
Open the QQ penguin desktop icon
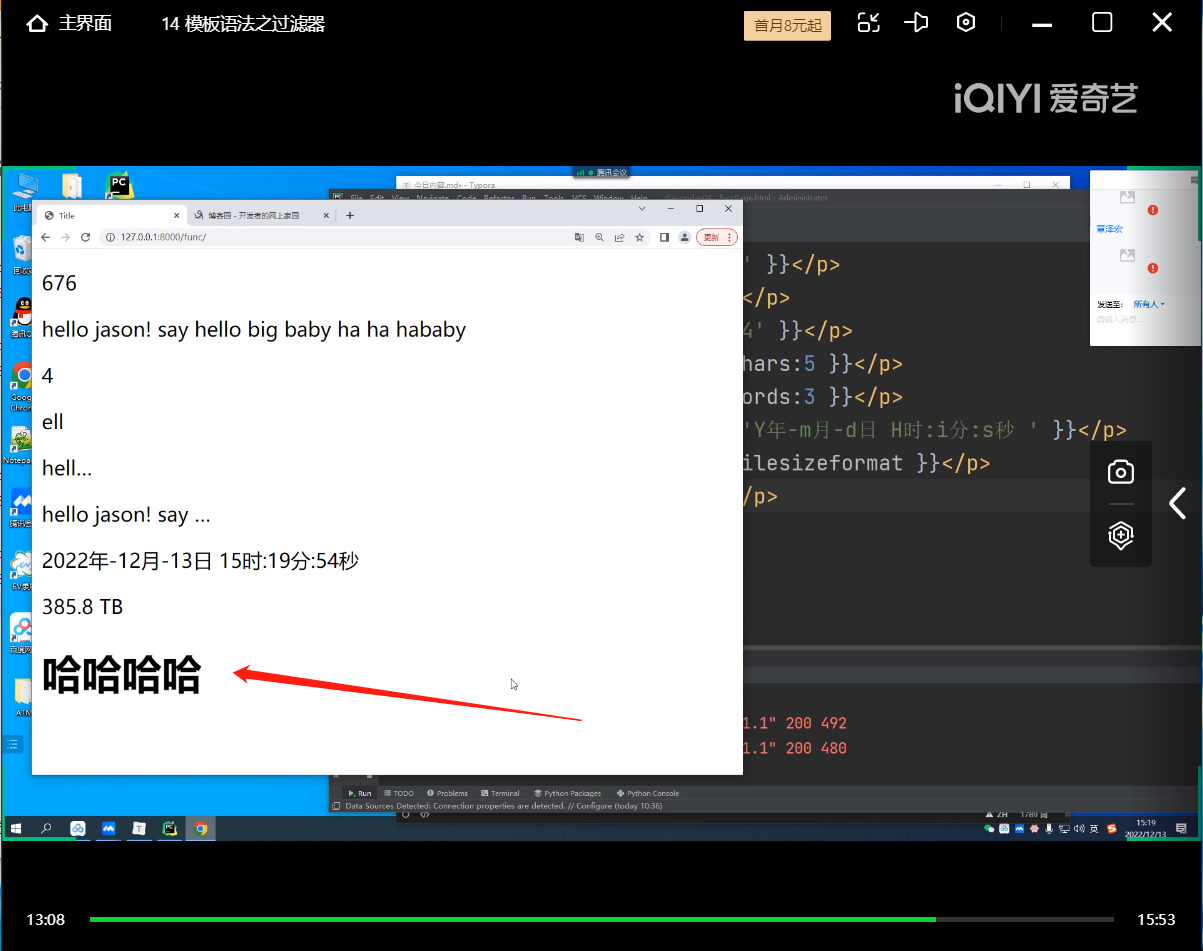click(x=22, y=318)
